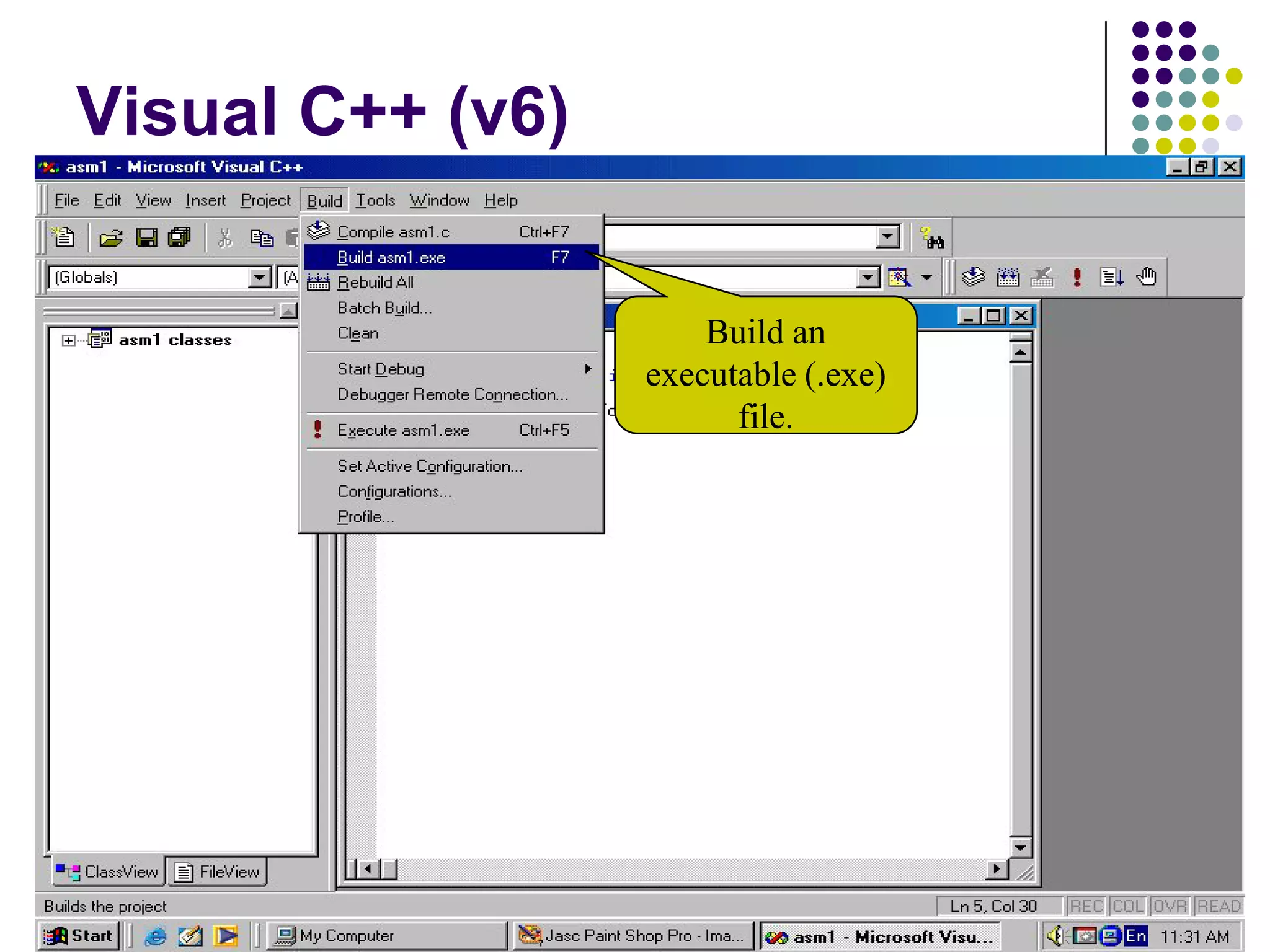Viewport: 1270px width, 952px height.
Task: Click the Windows Start button
Action: [x=78, y=936]
